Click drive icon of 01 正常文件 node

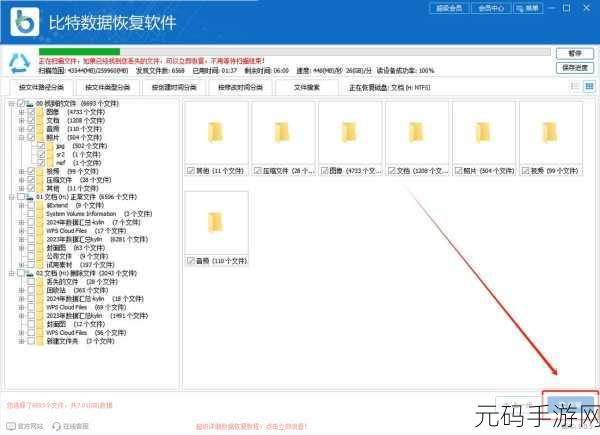[x=29, y=197]
